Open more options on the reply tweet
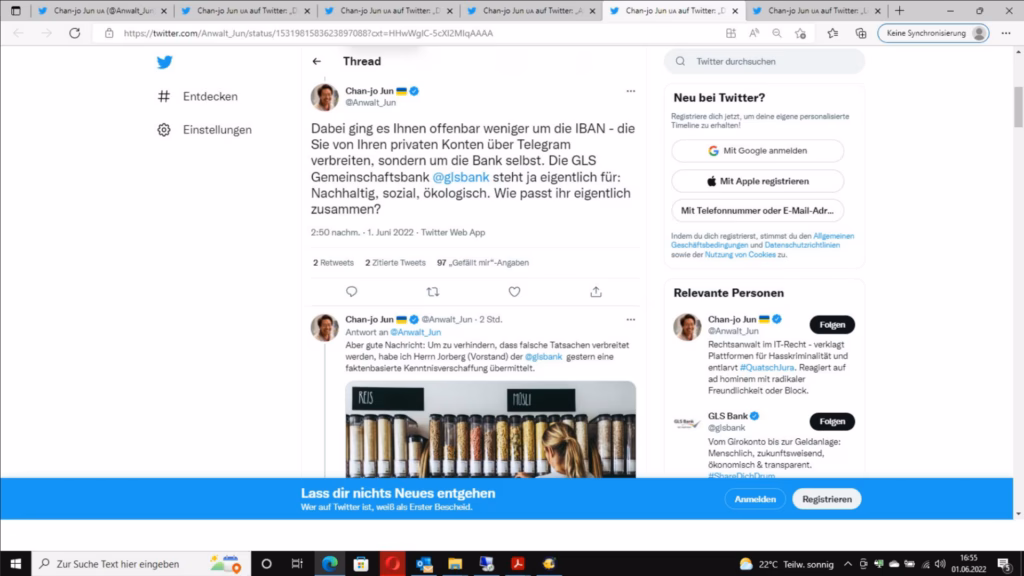The image size is (1024, 576). tap(630, 319)
